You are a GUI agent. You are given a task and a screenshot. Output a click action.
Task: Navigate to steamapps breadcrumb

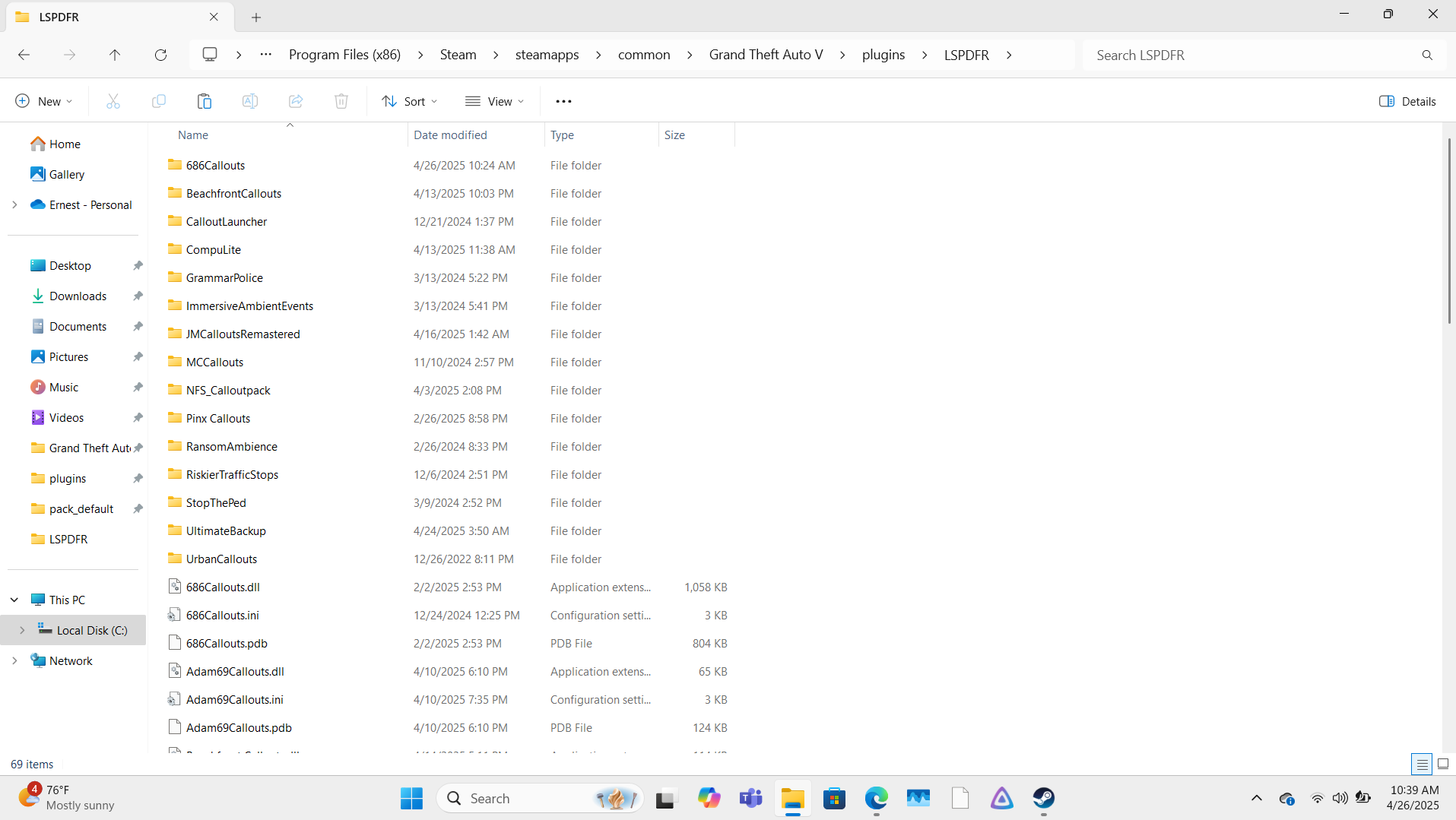pos(547,55)
